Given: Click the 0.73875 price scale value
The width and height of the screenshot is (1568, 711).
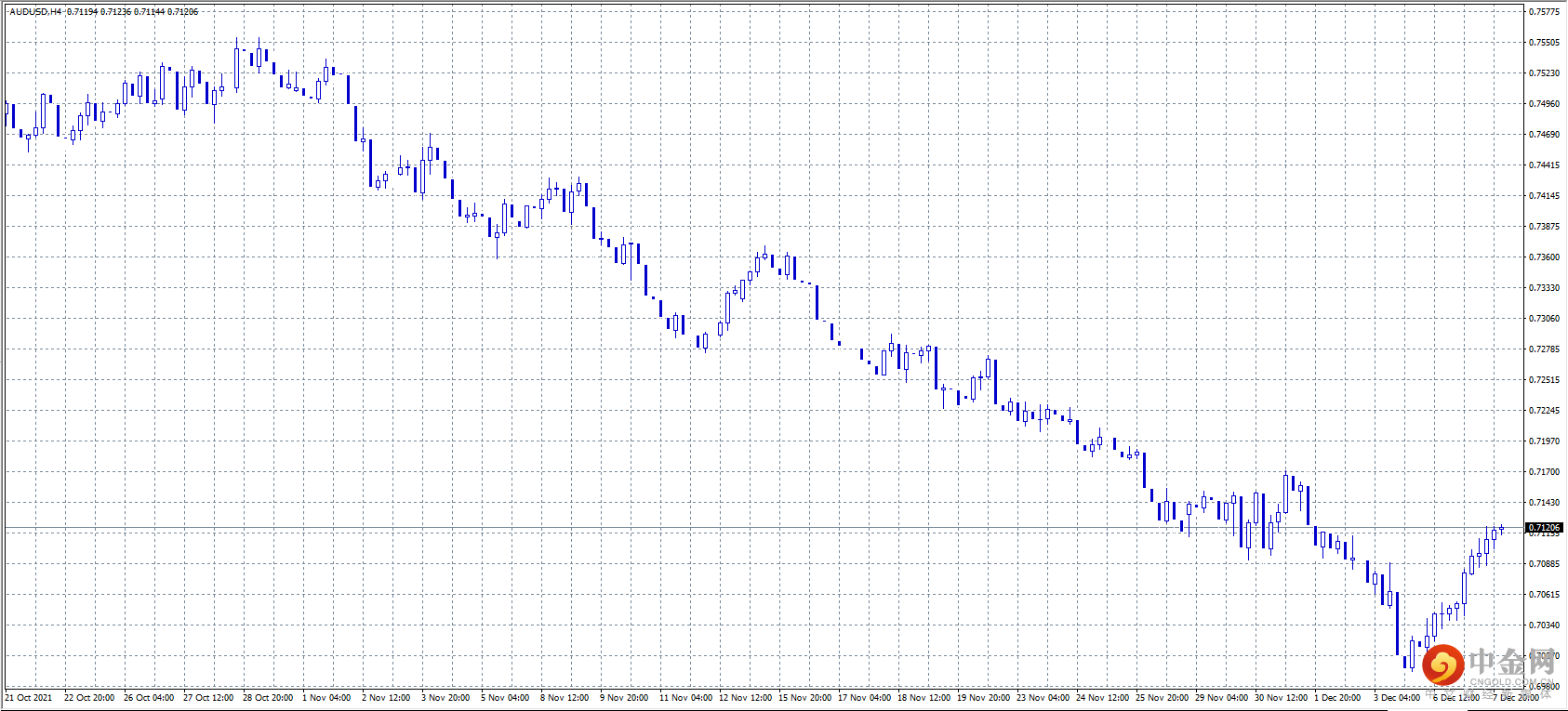Looking at the screenshot, I should 1544,227.
